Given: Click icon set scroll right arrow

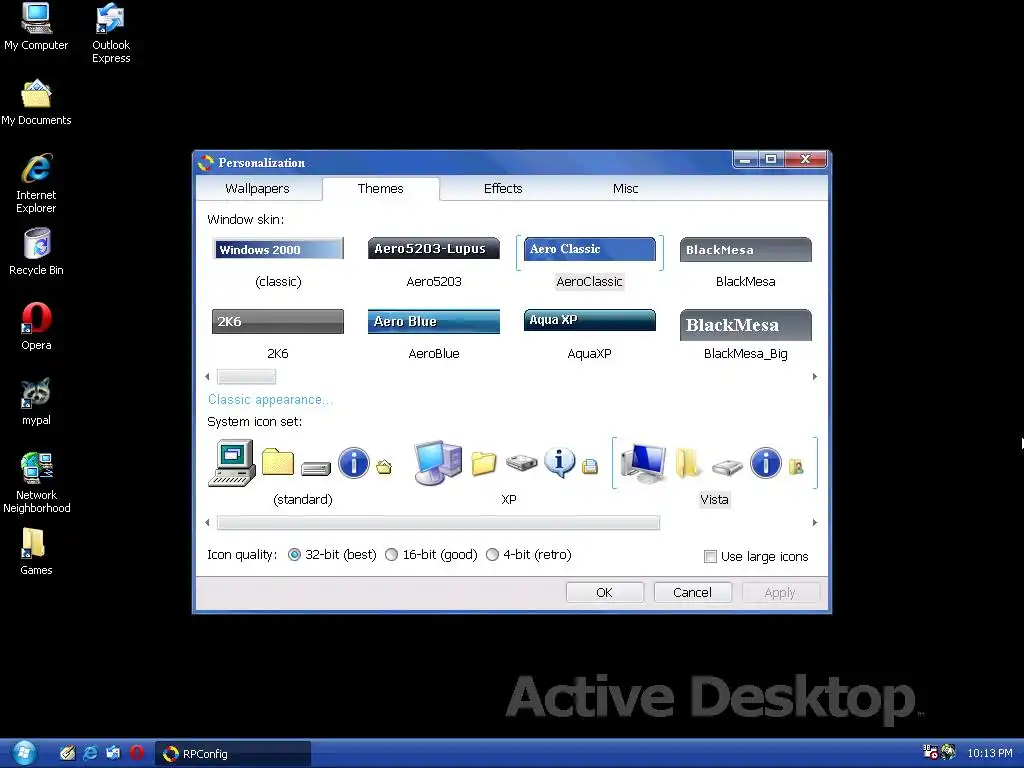Looking at the screenshot, I should pyautogui.click(x=814, y=522).
